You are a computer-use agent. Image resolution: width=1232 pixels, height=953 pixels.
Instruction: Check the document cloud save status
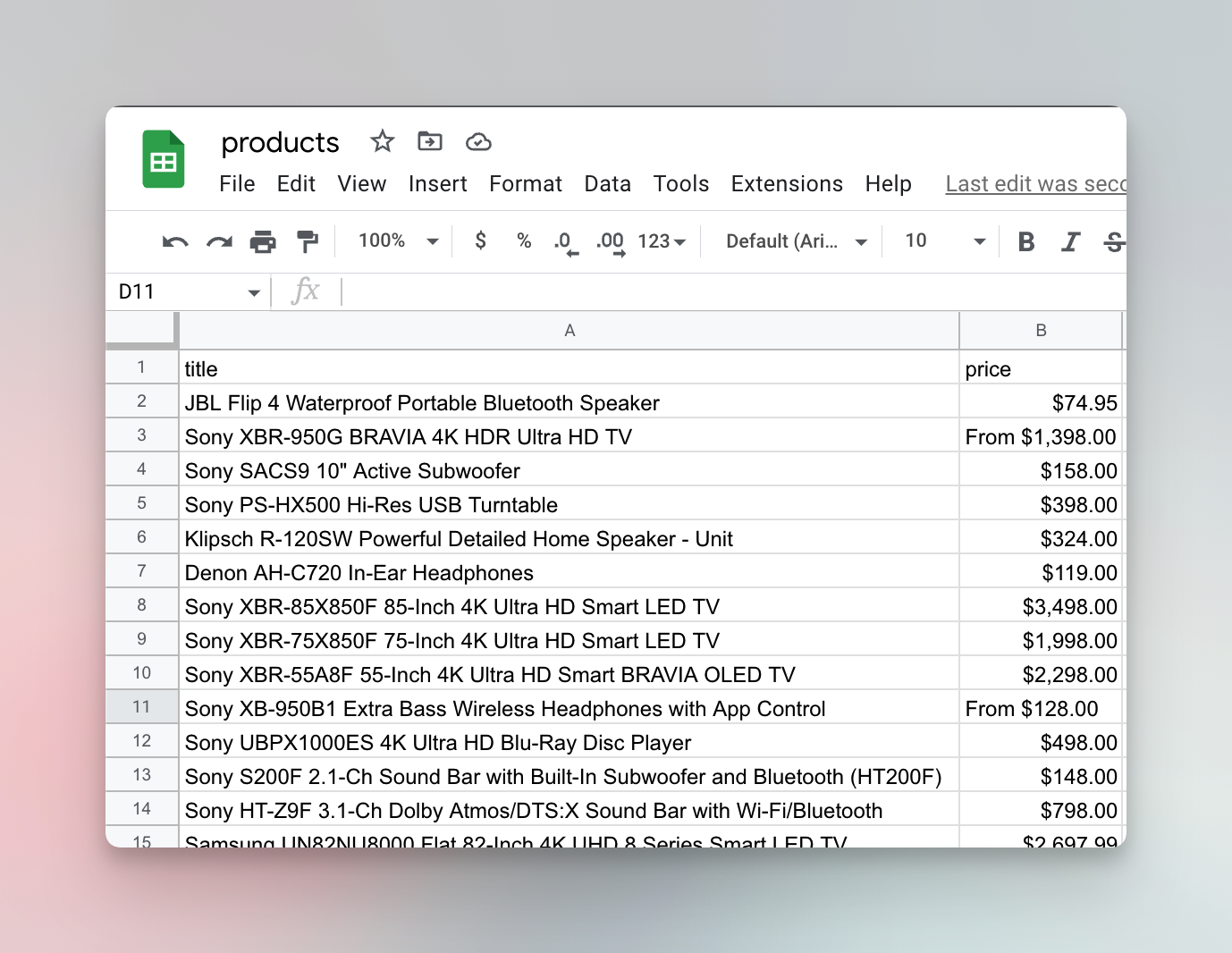[x=477, y=141]
